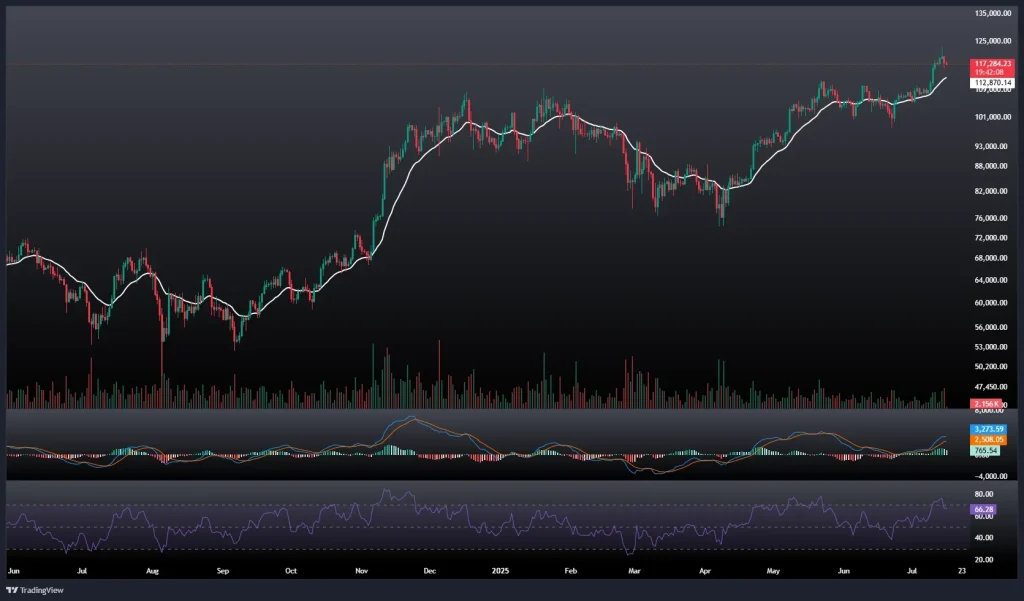Select the 80.00 level on RSI scale

(x=982, y=494)
